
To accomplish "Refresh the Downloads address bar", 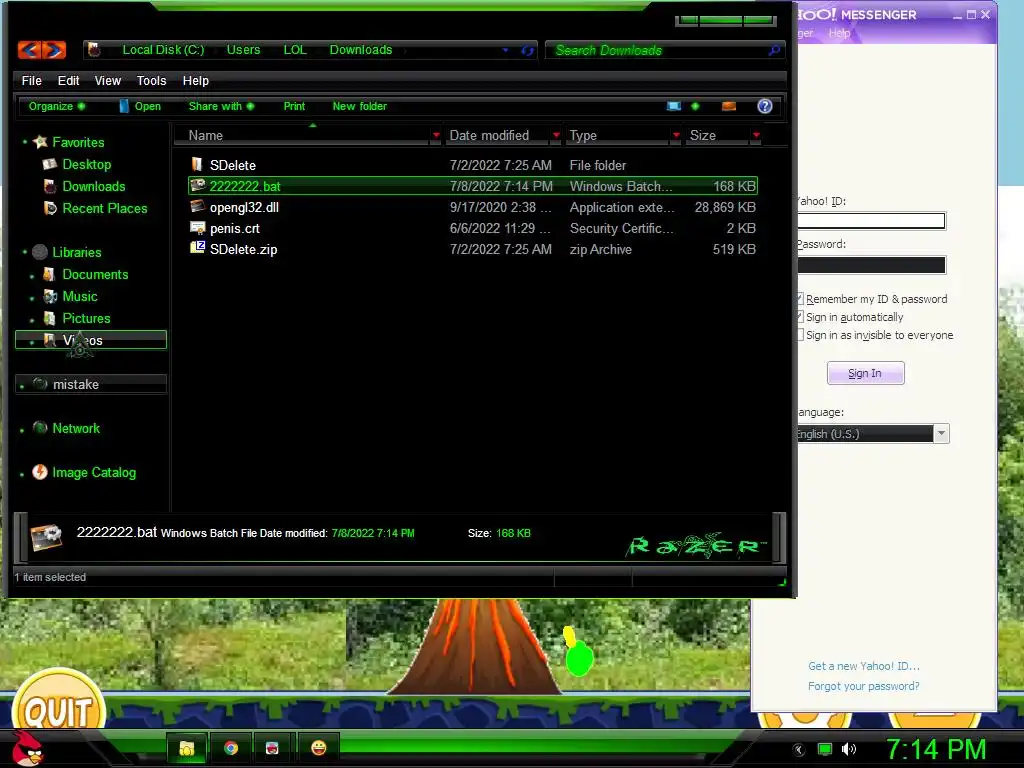I will coord(527,50).
